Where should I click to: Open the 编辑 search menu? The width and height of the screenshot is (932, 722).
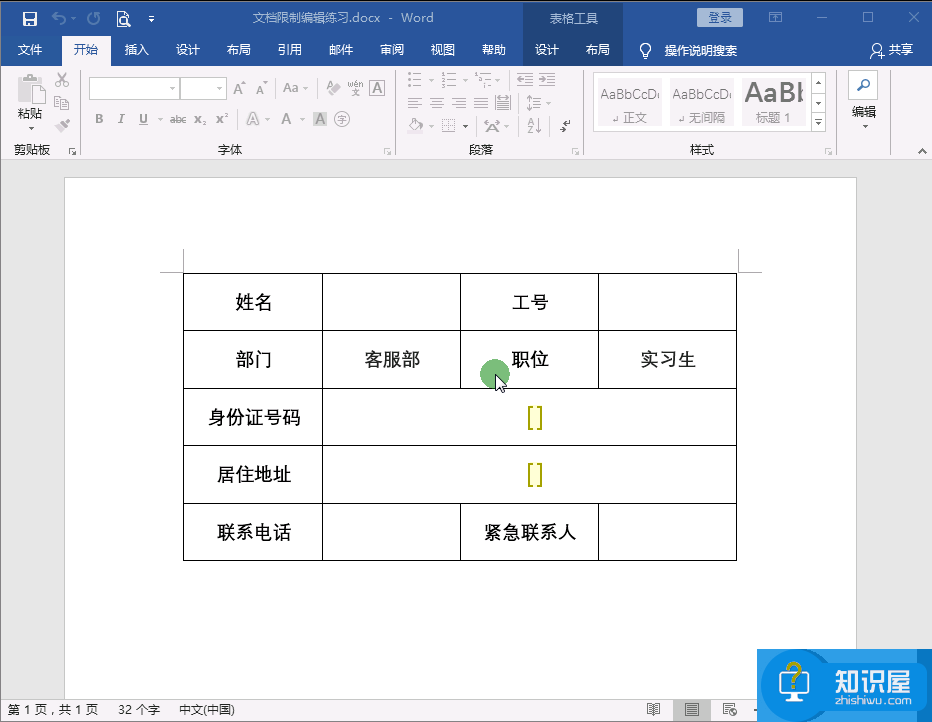864,101
